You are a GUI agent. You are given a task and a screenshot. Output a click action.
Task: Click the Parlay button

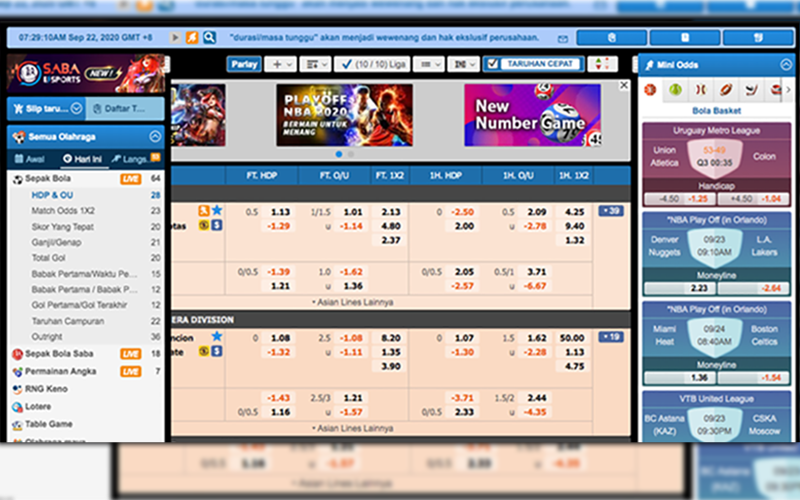[243, 64]
